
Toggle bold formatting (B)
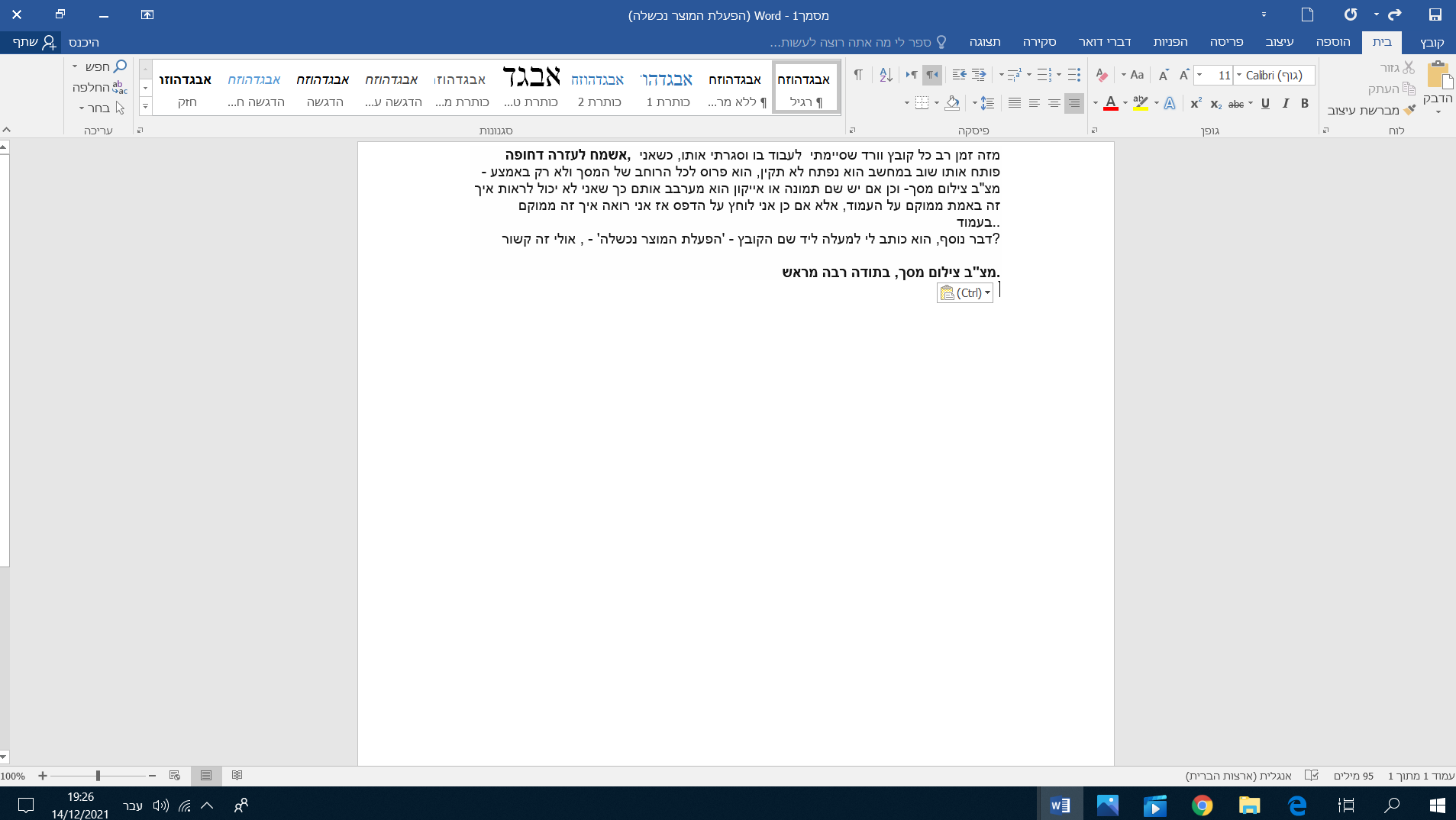point(1305,104)
